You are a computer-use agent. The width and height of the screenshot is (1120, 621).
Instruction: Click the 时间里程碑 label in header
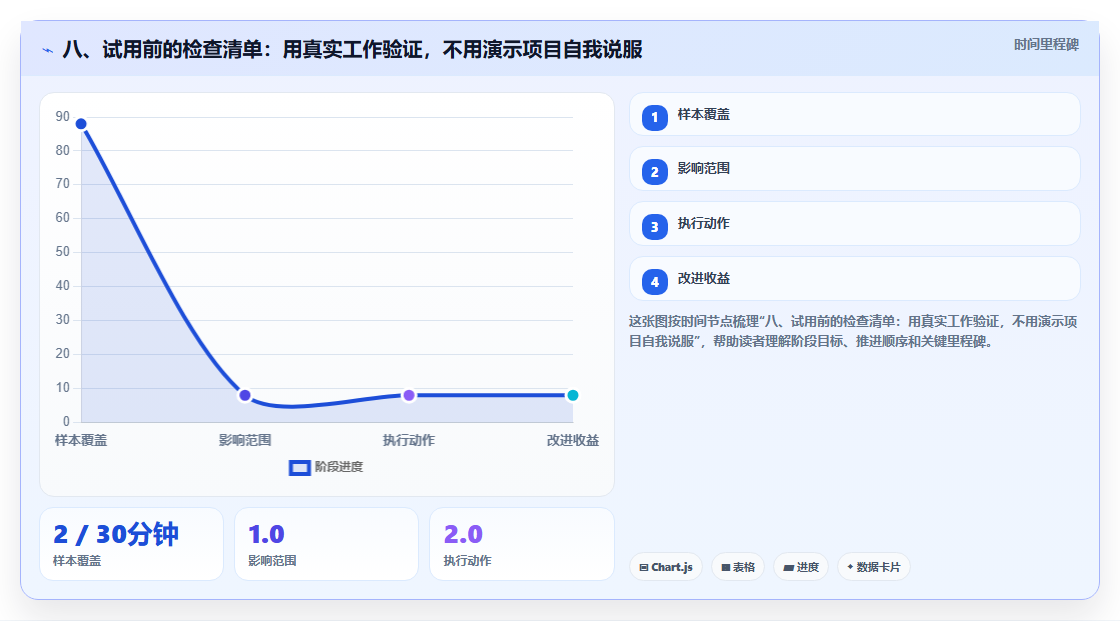click(1046, 44)
